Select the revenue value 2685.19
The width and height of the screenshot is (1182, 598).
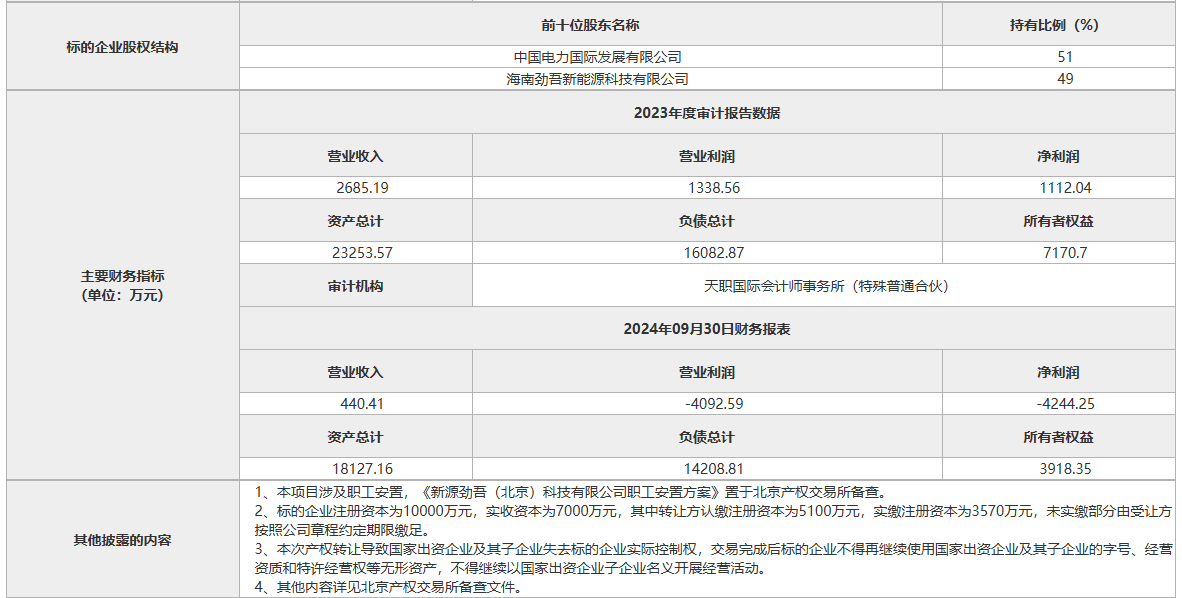pos(363,188)
